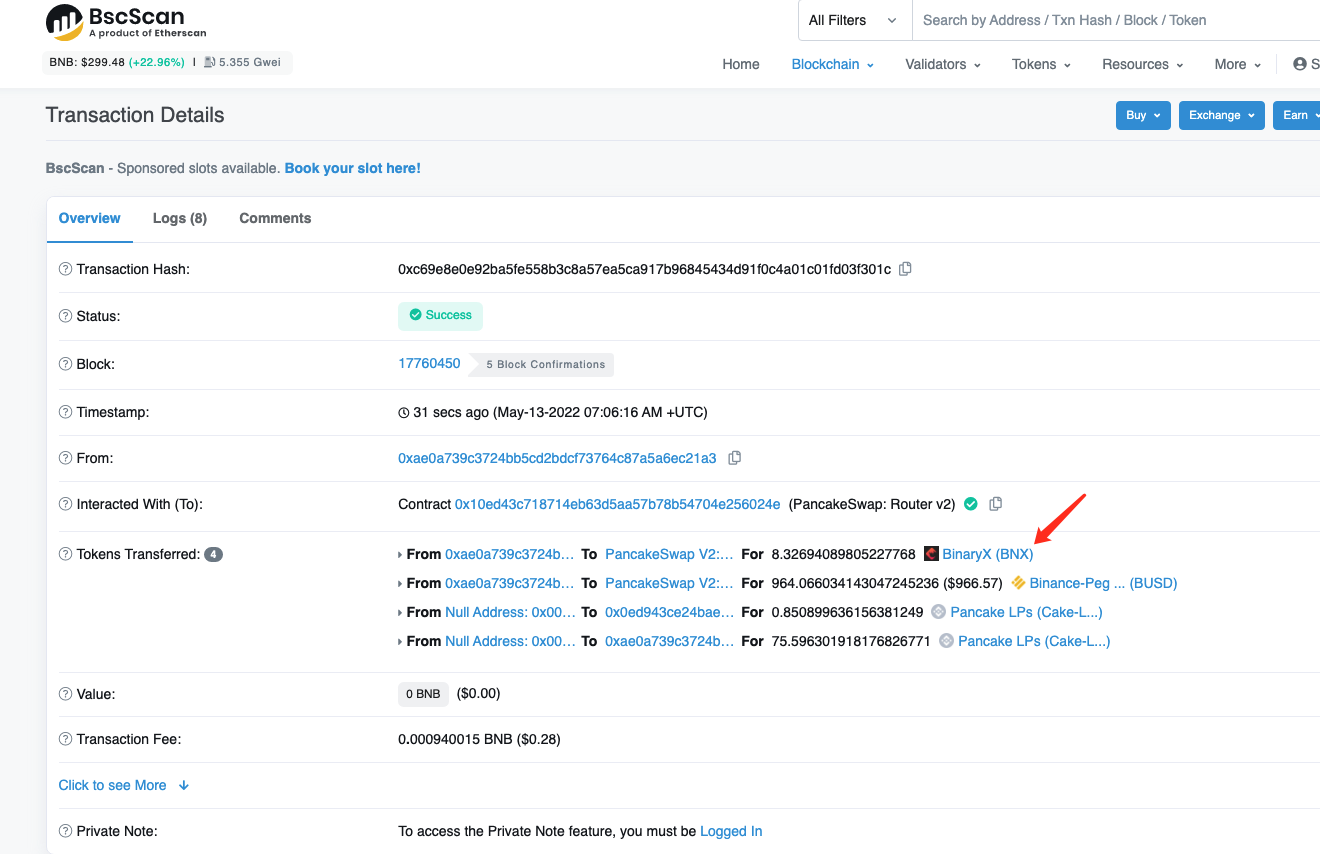Switch to the Comments tab
1320x854 pixels.
click(275, 218)
